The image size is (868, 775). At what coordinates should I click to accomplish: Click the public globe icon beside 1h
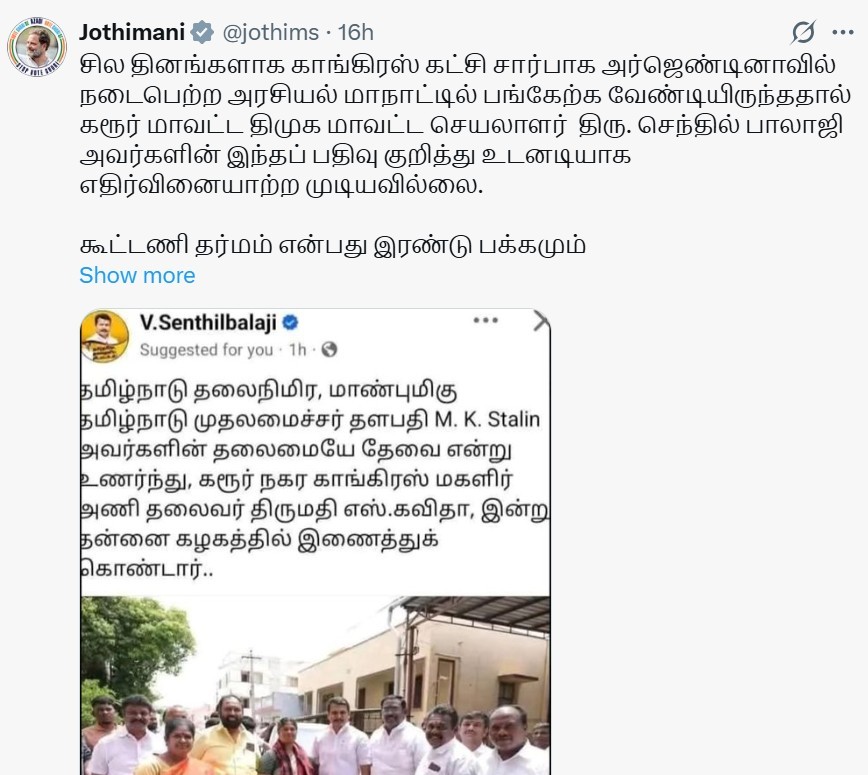(329, 349)
